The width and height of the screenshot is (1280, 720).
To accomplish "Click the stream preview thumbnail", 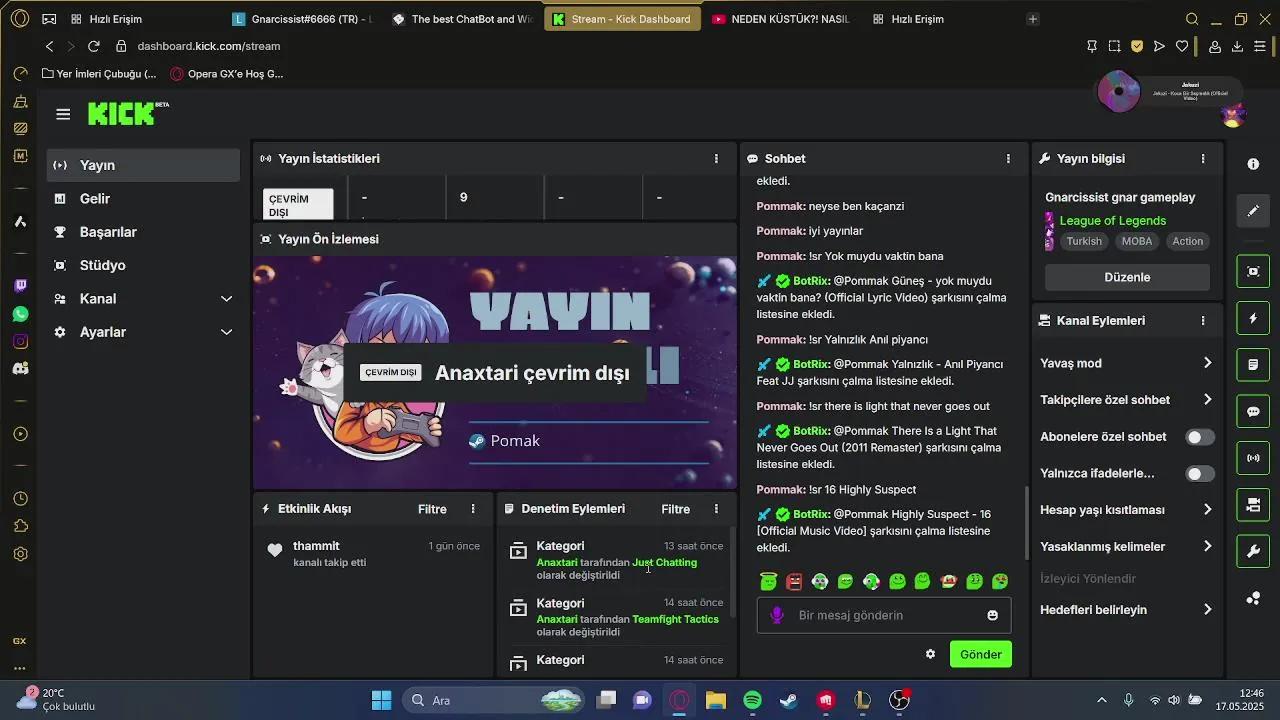I will pyautogui.click(x=495, y=373).
